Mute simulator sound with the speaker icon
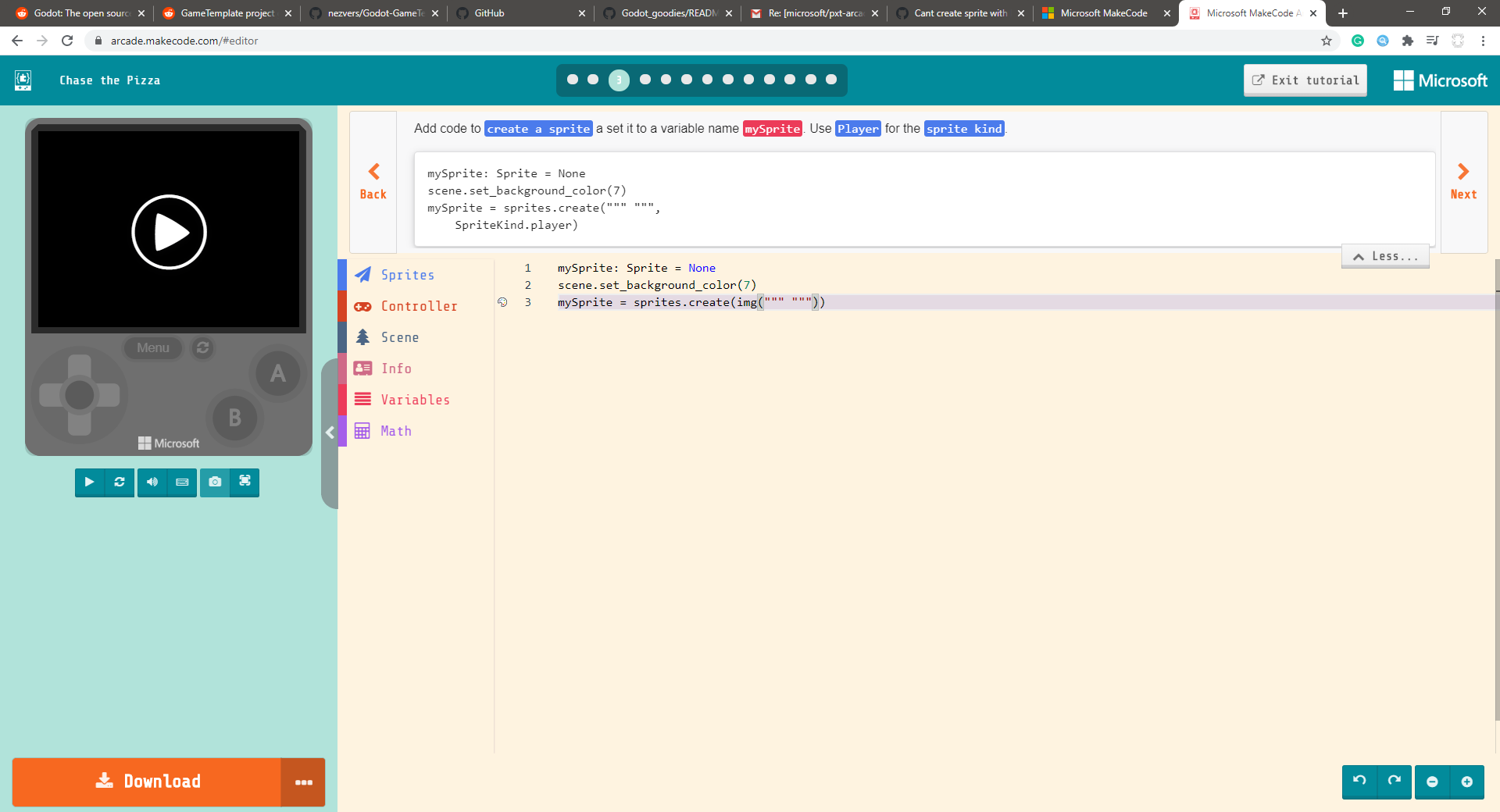The height and width of the screenshot is (812, 1500). (x=152, y=483)
